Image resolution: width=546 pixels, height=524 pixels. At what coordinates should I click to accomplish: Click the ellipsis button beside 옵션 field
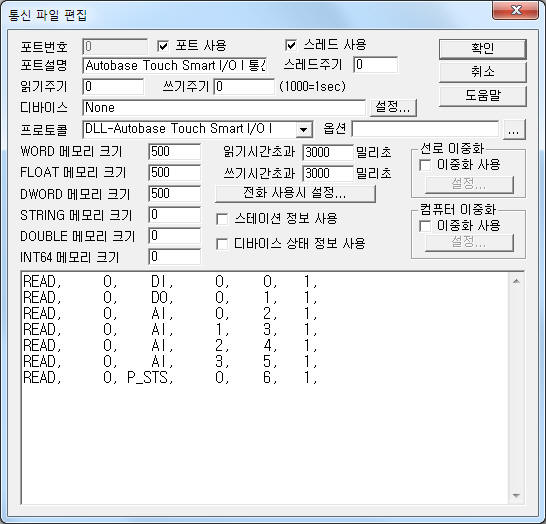coord(514,130)
